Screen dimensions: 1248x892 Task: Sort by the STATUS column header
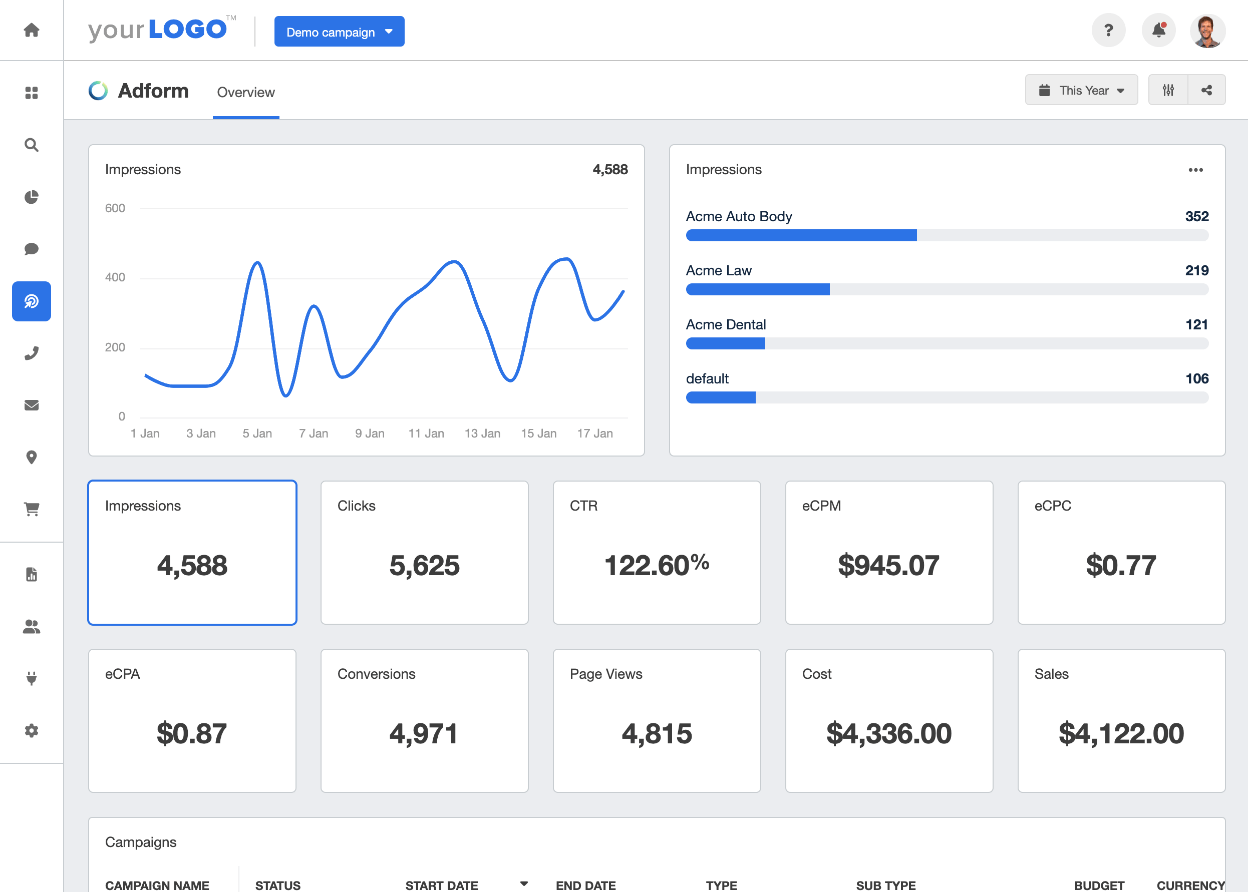click(x=278, y=885)
